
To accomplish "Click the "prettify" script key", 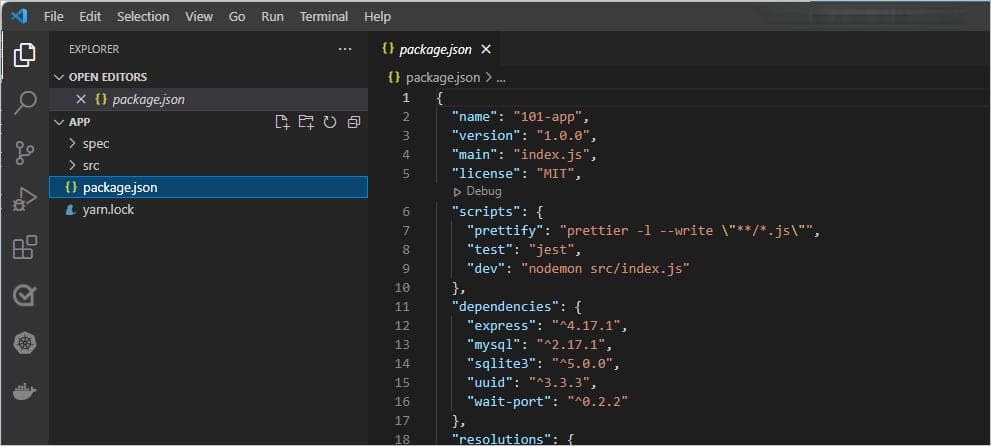I will [505, 231].
